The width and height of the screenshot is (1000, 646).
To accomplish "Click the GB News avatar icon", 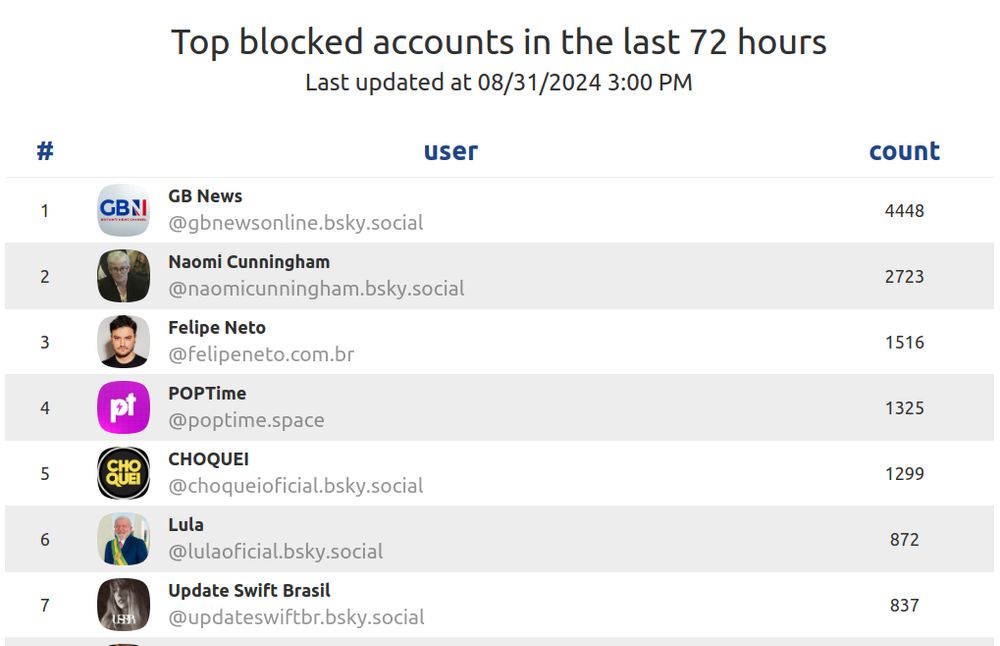I will tap(124, 210).
